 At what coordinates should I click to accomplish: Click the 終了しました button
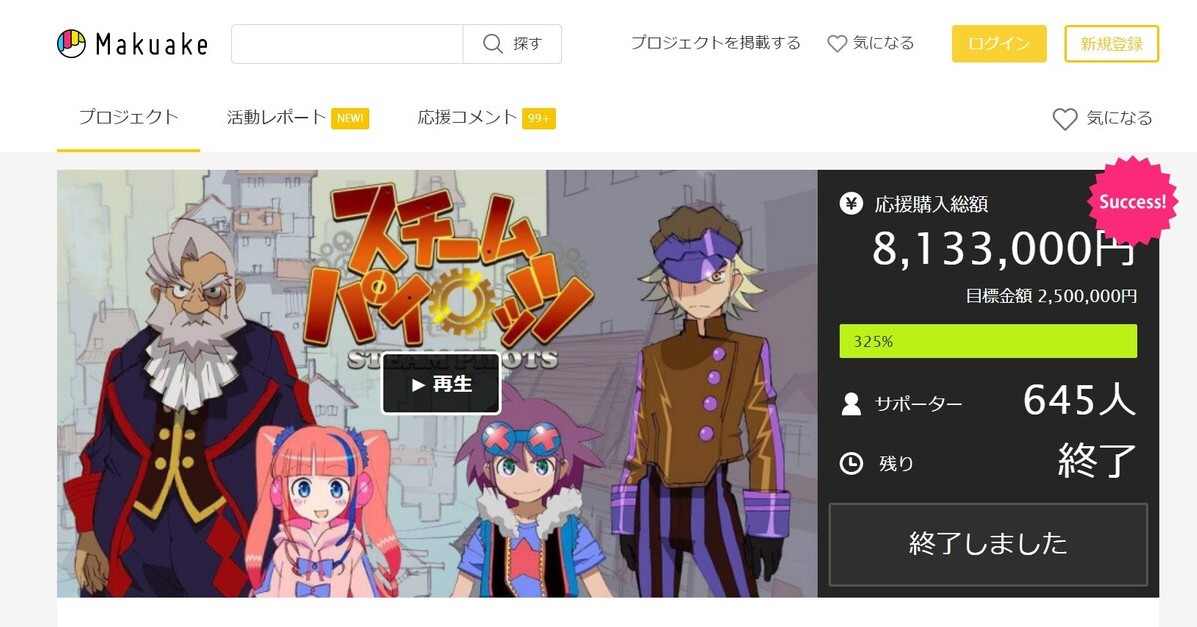click(988, 544)
